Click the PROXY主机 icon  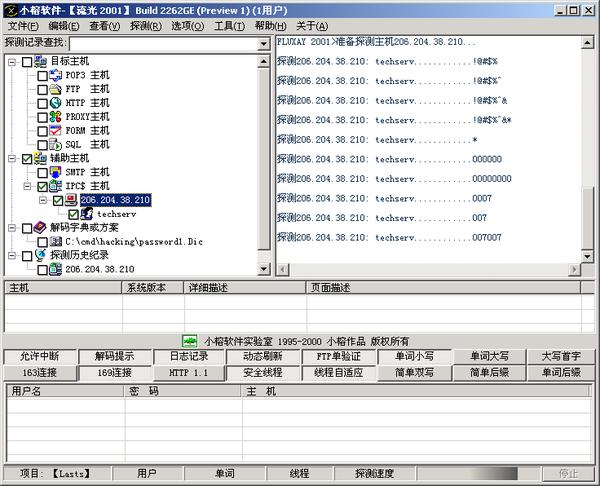click(x=55, y=117)
